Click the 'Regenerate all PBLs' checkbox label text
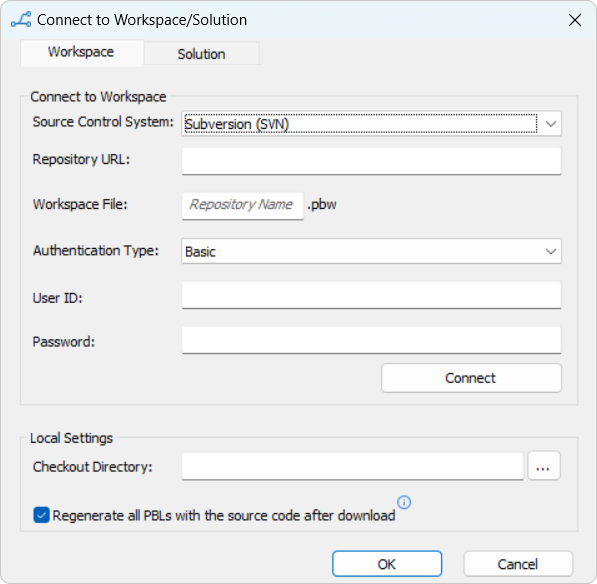Viewport: 597px width, 584px height. (x=224, y=515)
